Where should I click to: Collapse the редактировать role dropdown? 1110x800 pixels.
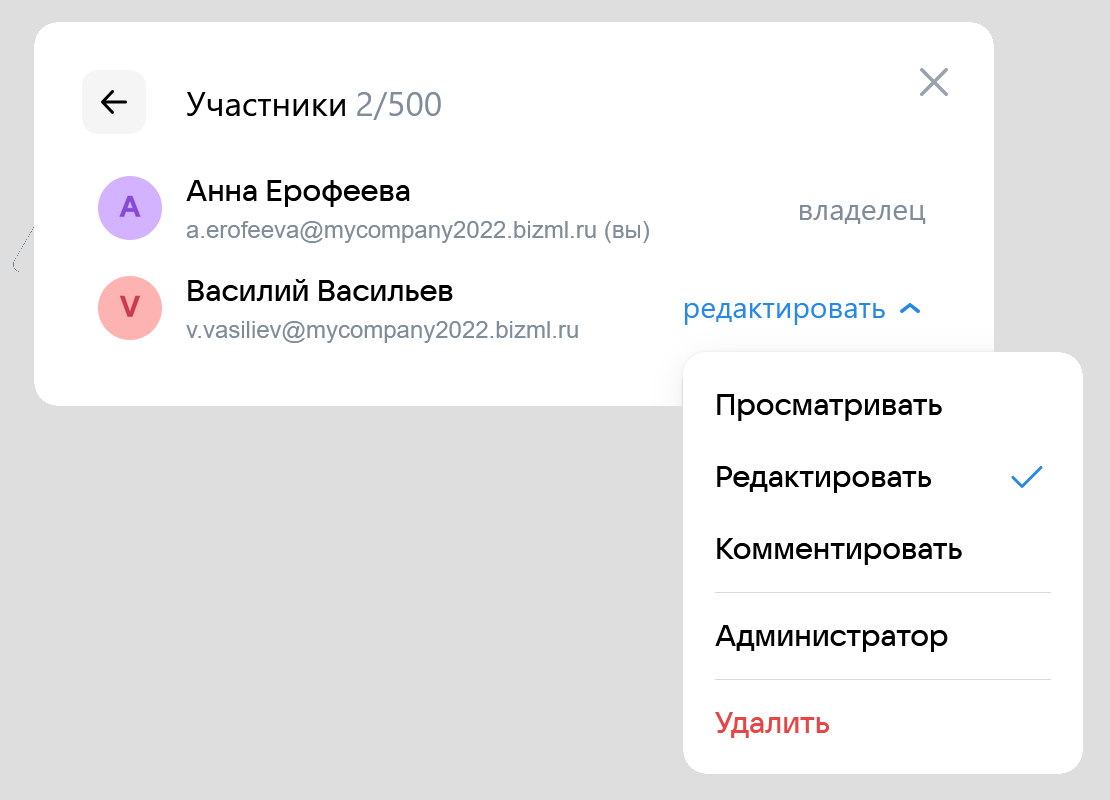[784, 310]
